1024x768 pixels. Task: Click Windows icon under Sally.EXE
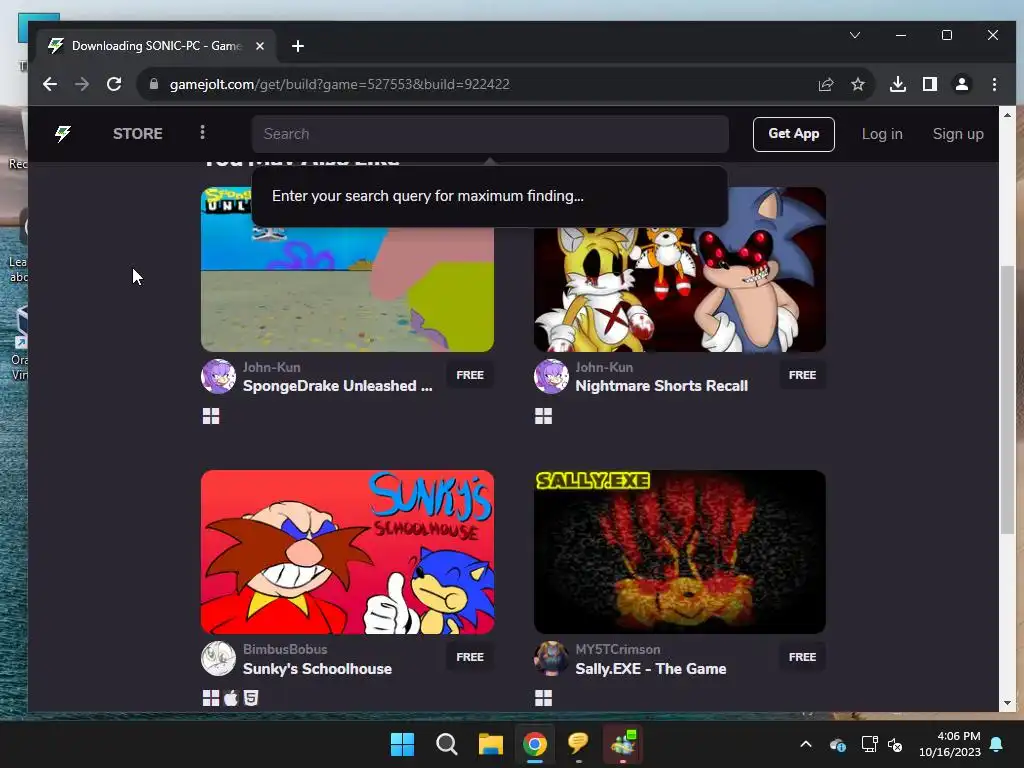pos(543,698)
